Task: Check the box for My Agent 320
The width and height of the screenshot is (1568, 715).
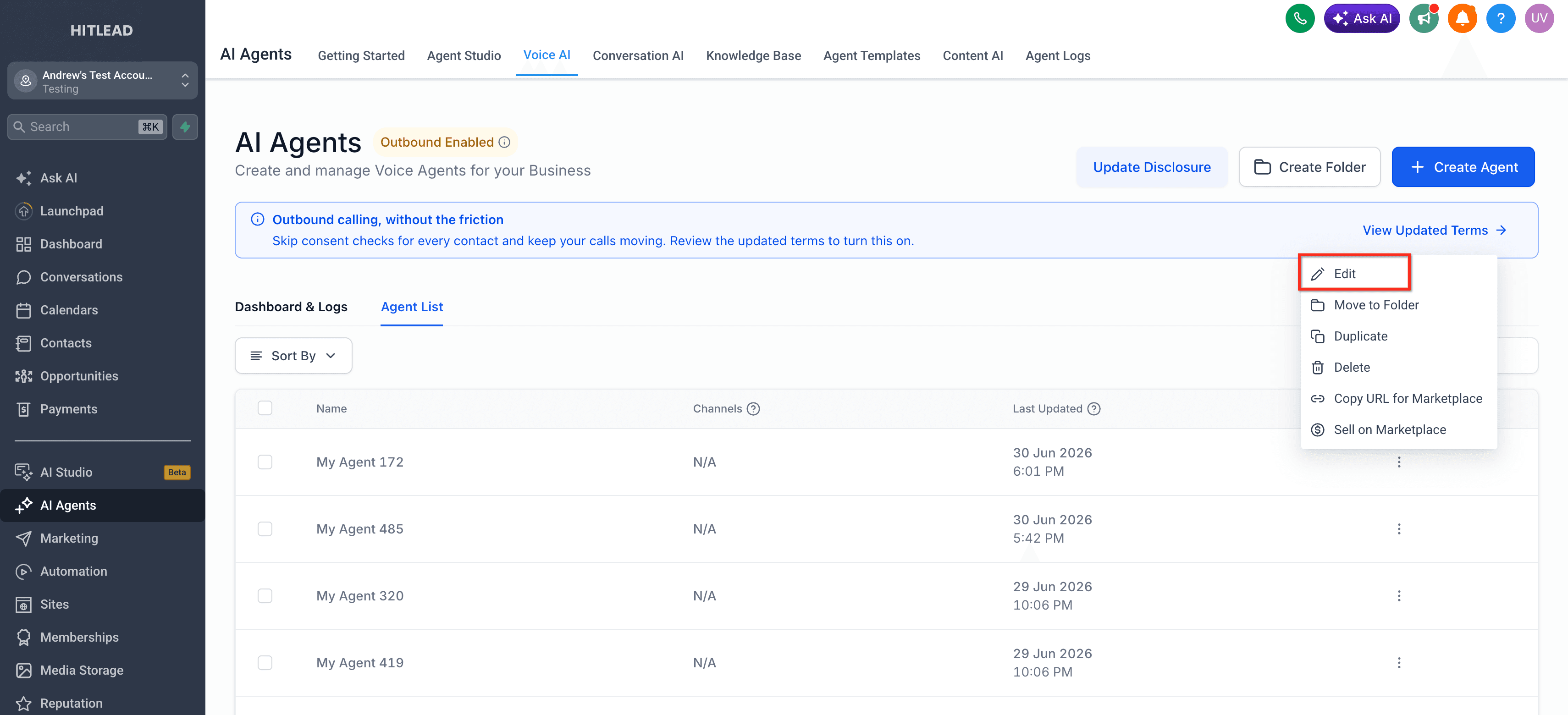Action: (x=265, y=596)
